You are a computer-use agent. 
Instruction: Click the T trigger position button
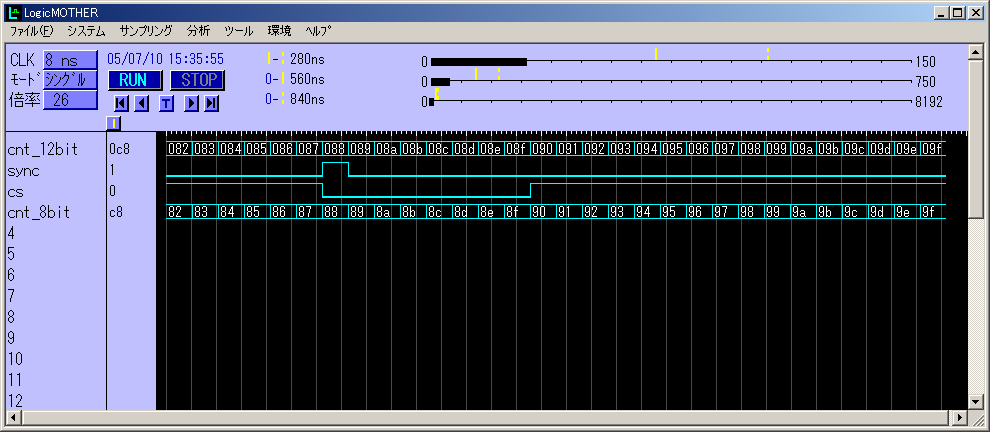click(x=166, y=102)
